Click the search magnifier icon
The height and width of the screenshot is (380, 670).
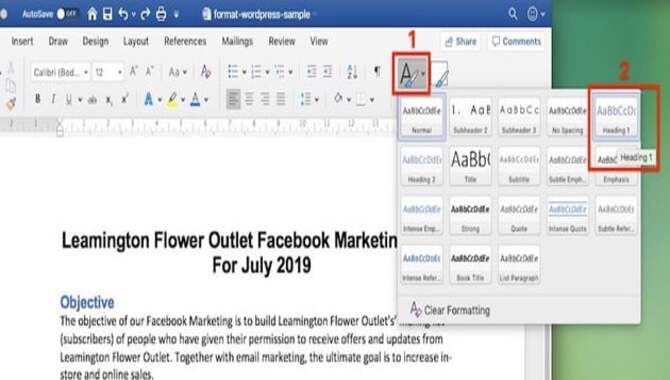[513, 14]
